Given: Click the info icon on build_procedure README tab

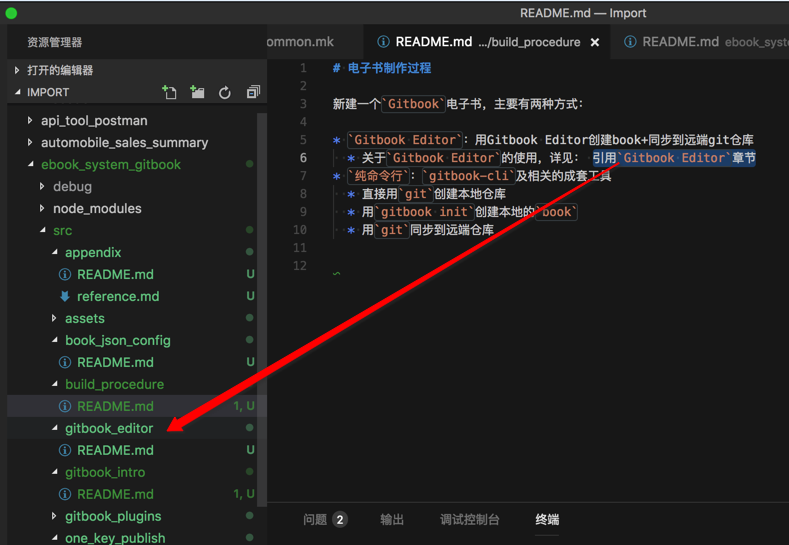Looking at the screenshot, I should tap(383, 42).
